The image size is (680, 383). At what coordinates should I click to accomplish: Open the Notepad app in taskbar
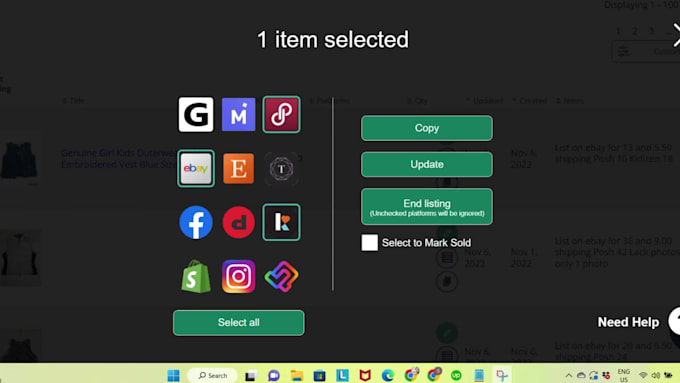(479, 376)
